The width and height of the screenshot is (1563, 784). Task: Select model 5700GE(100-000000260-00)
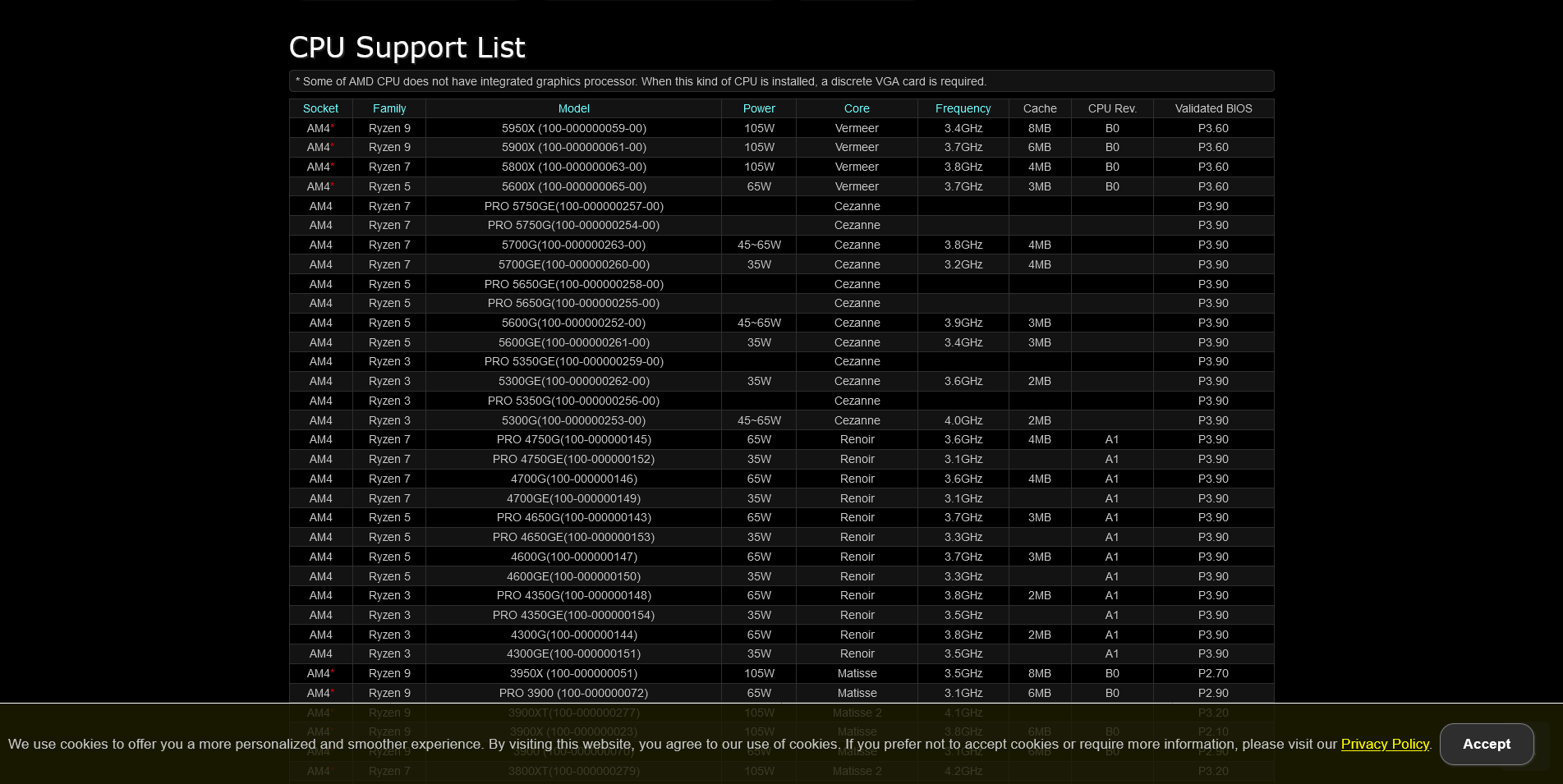(x=574, y=264)
